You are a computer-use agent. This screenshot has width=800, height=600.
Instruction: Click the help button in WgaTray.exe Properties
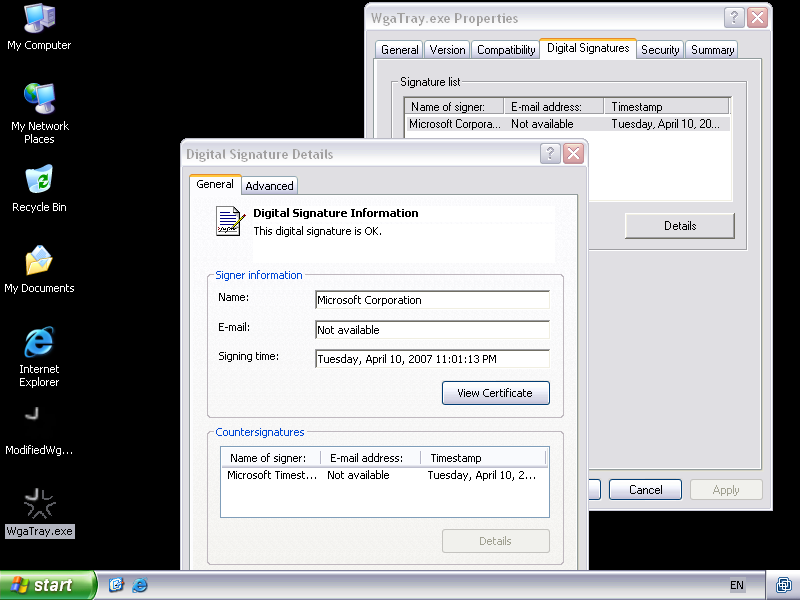734,17
